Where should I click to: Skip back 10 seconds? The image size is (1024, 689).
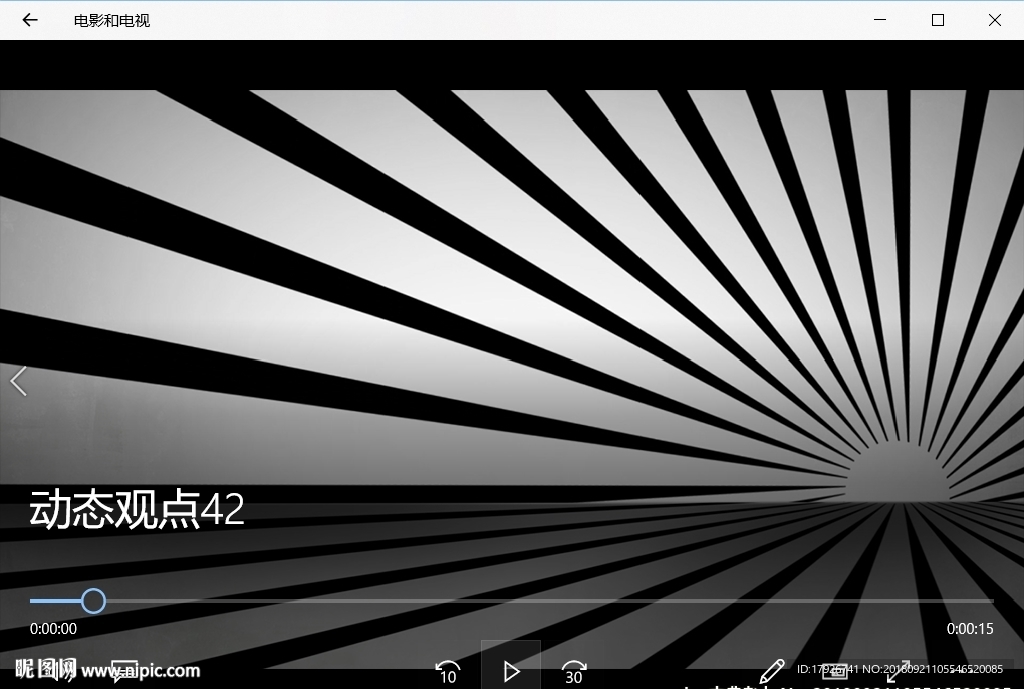(x=448, y=671)
